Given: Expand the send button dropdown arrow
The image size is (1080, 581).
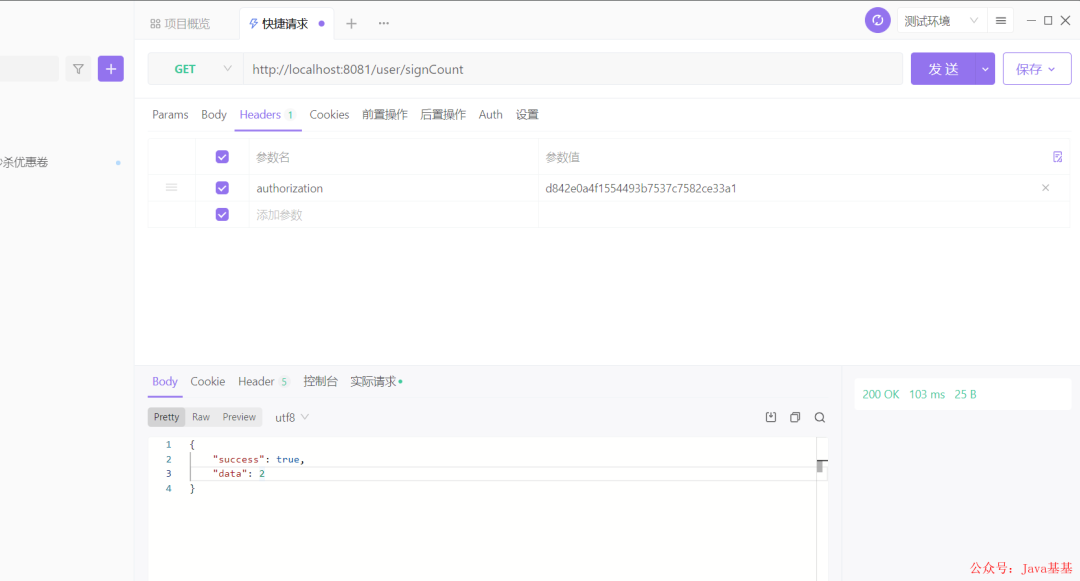Looking at the screenshot, I should (985, 69).
